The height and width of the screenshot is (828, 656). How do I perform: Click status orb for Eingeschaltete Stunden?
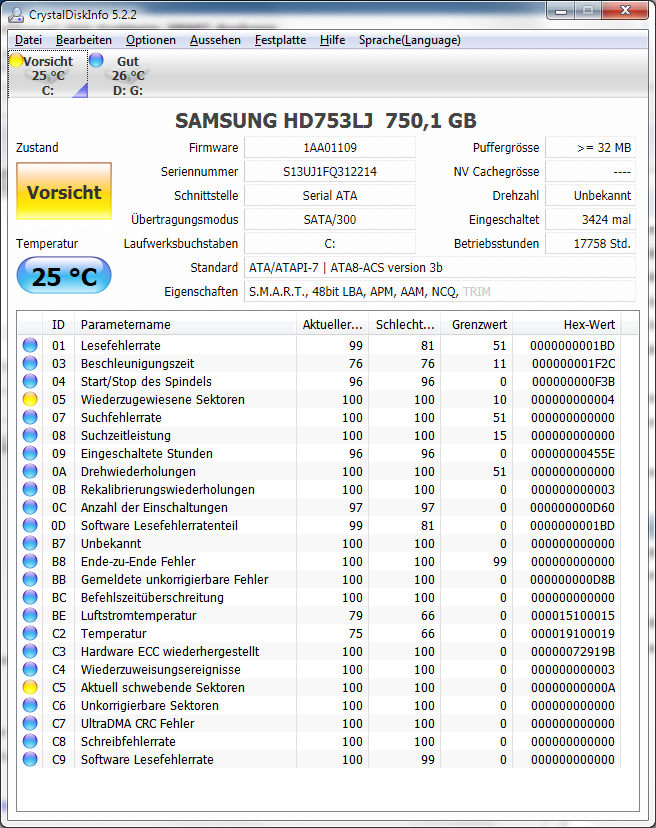[x=30, y=453]
